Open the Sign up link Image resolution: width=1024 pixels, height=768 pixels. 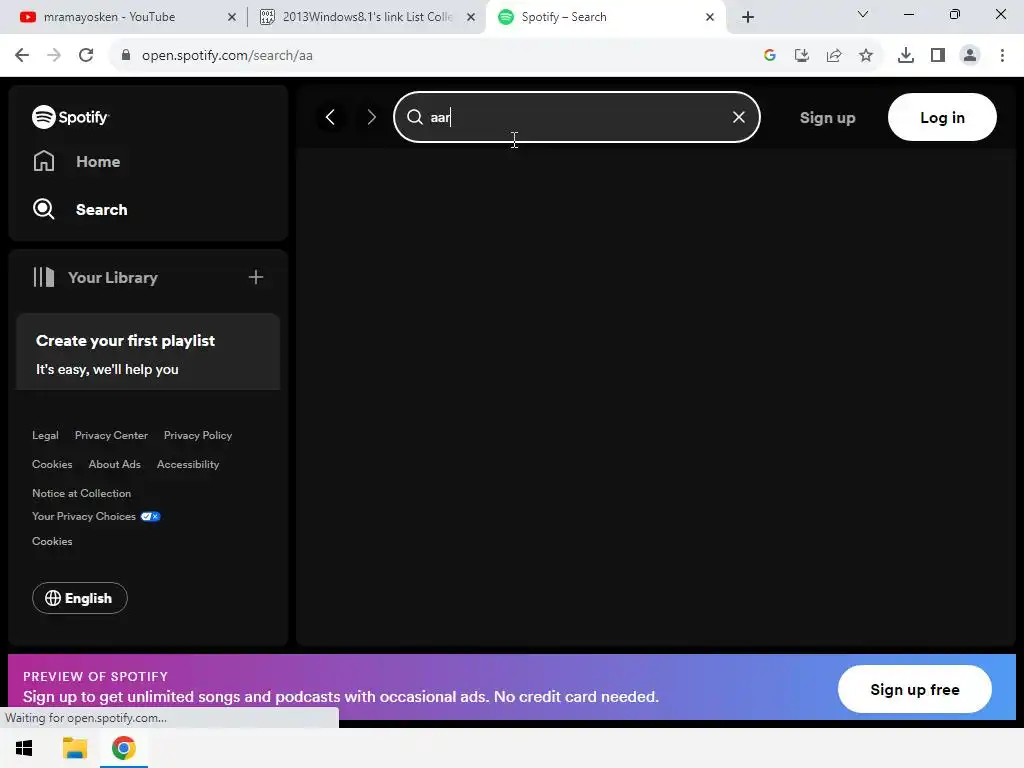(827, 118)
